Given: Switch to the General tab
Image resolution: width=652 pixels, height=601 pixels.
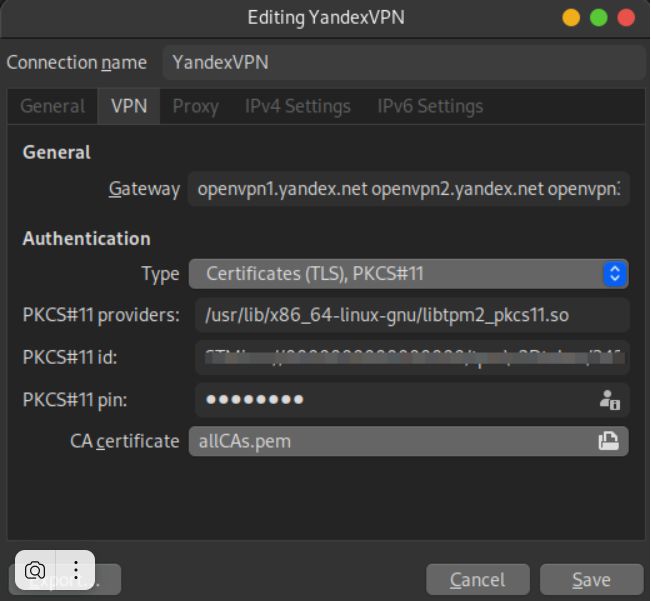Looking at the screenshot, I should click(x=52, y=106).
